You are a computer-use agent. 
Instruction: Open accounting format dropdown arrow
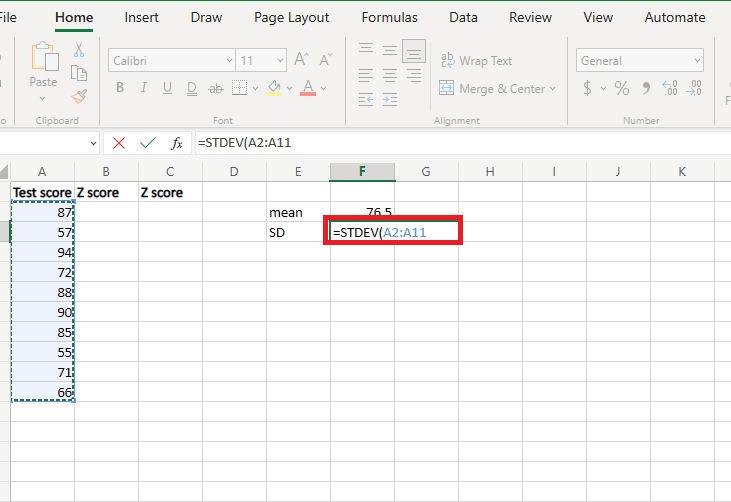(x=603, y=88)
